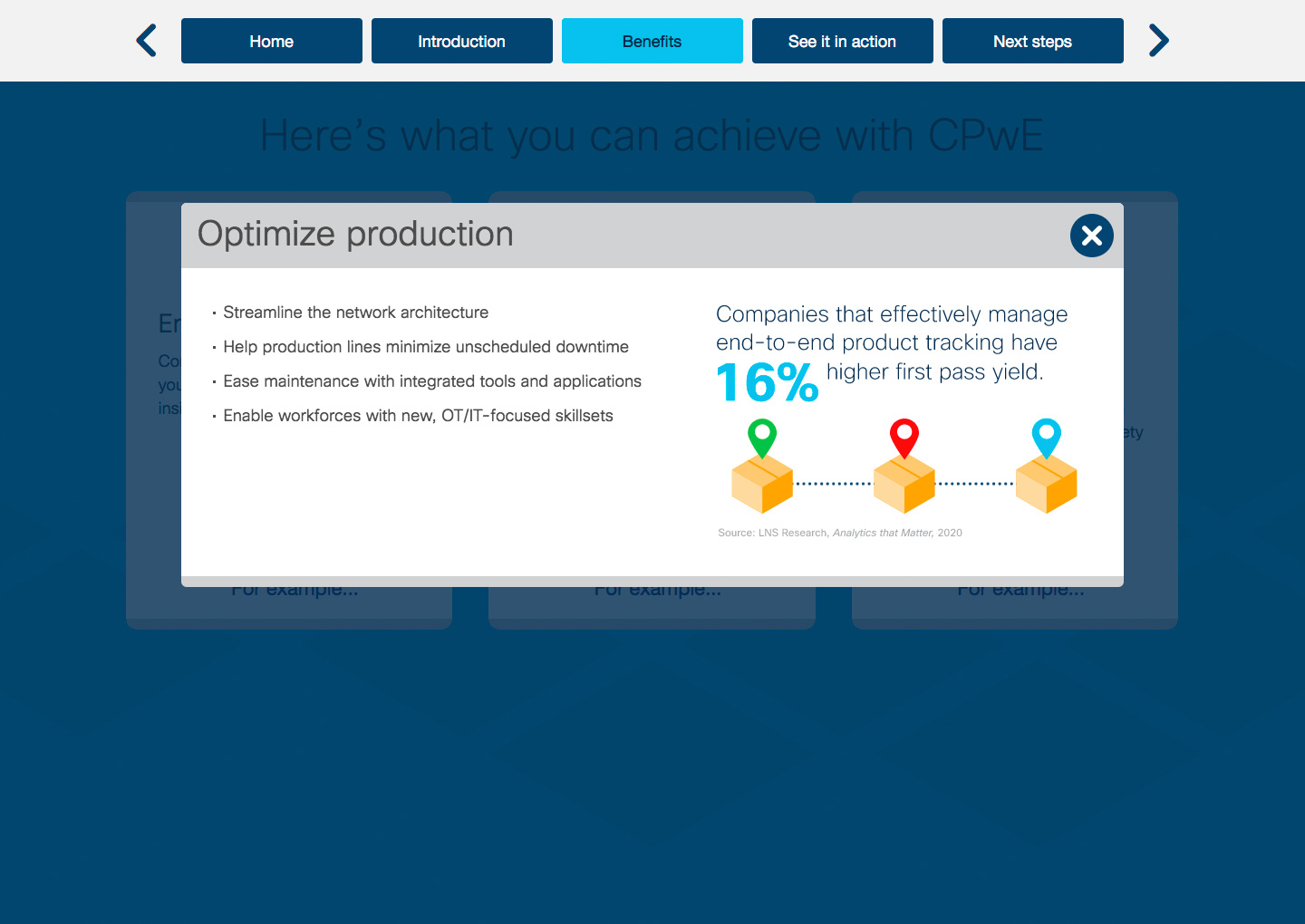Click the red location pin icon
The height and width of the screenshot is (924, 1305).
pos(904,437)
